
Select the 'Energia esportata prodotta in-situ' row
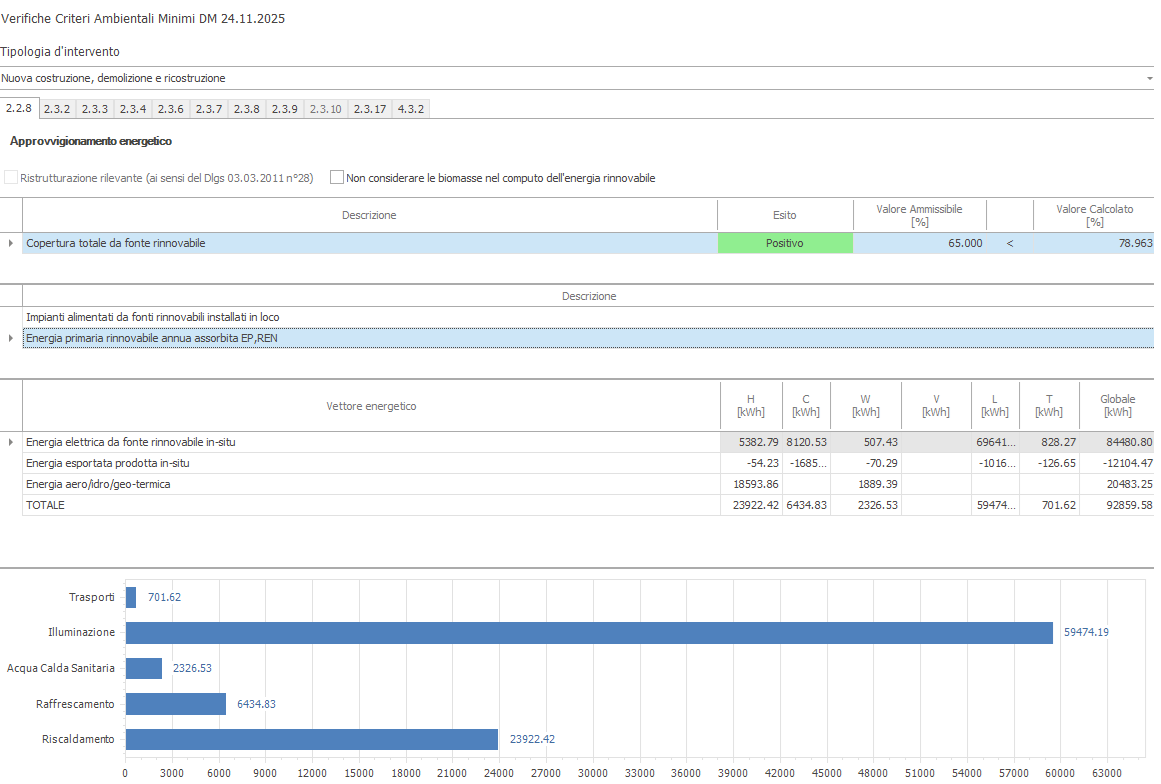pos(108,463)
